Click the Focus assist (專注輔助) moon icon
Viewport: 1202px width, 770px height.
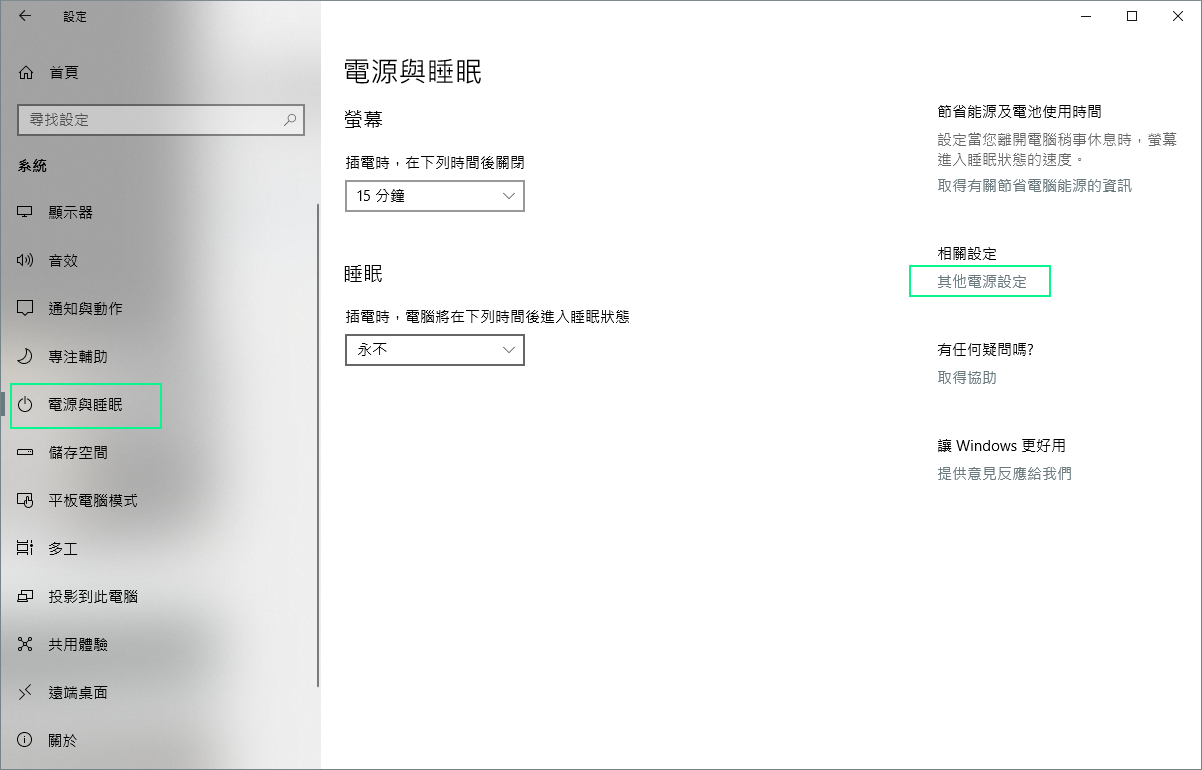point(26,357)
